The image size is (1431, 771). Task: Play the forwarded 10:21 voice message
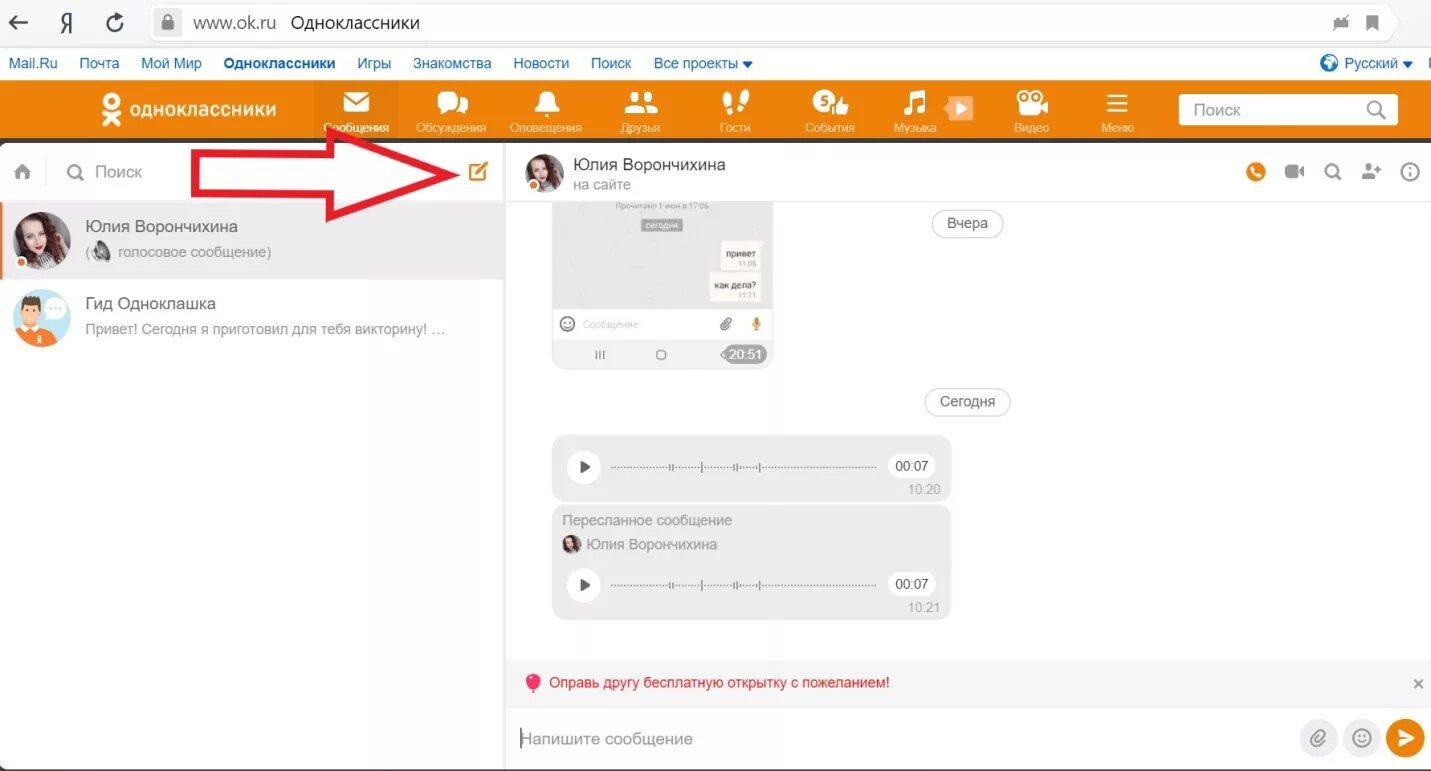(x=584, y=585)
